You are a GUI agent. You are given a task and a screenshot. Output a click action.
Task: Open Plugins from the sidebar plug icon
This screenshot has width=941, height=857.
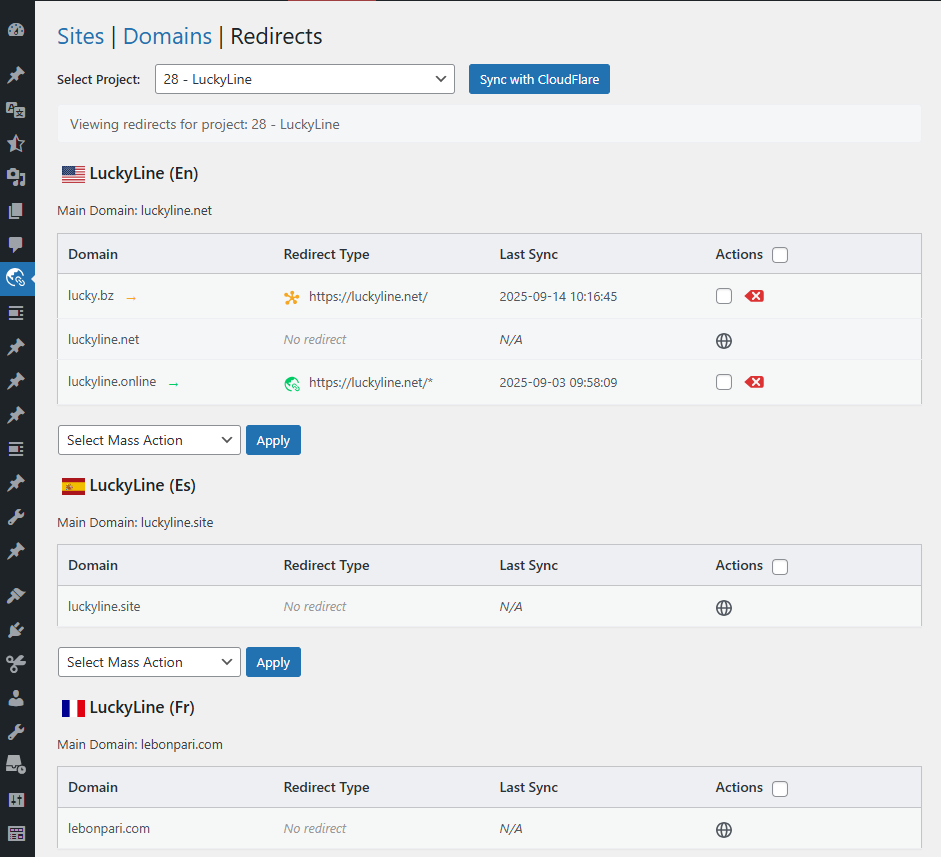tap(16, 630)
